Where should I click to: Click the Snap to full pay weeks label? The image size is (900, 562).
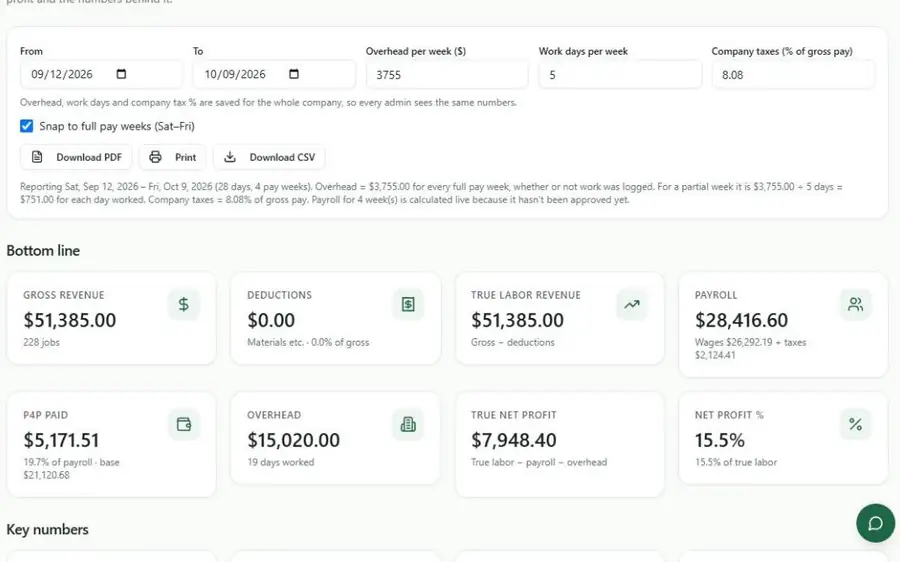(x=117, y=126)
